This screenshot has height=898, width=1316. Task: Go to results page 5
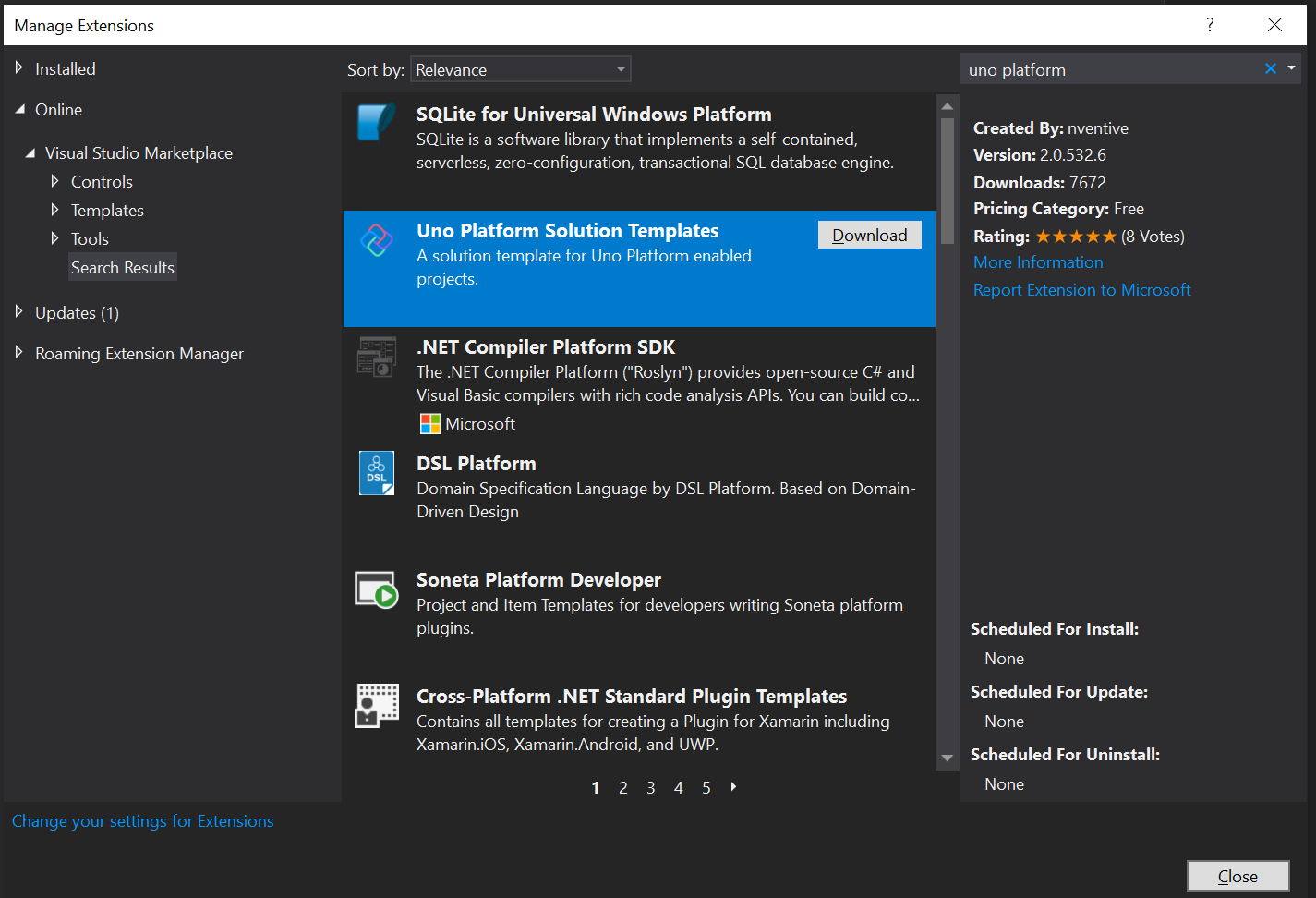click(x=706, y=788)
